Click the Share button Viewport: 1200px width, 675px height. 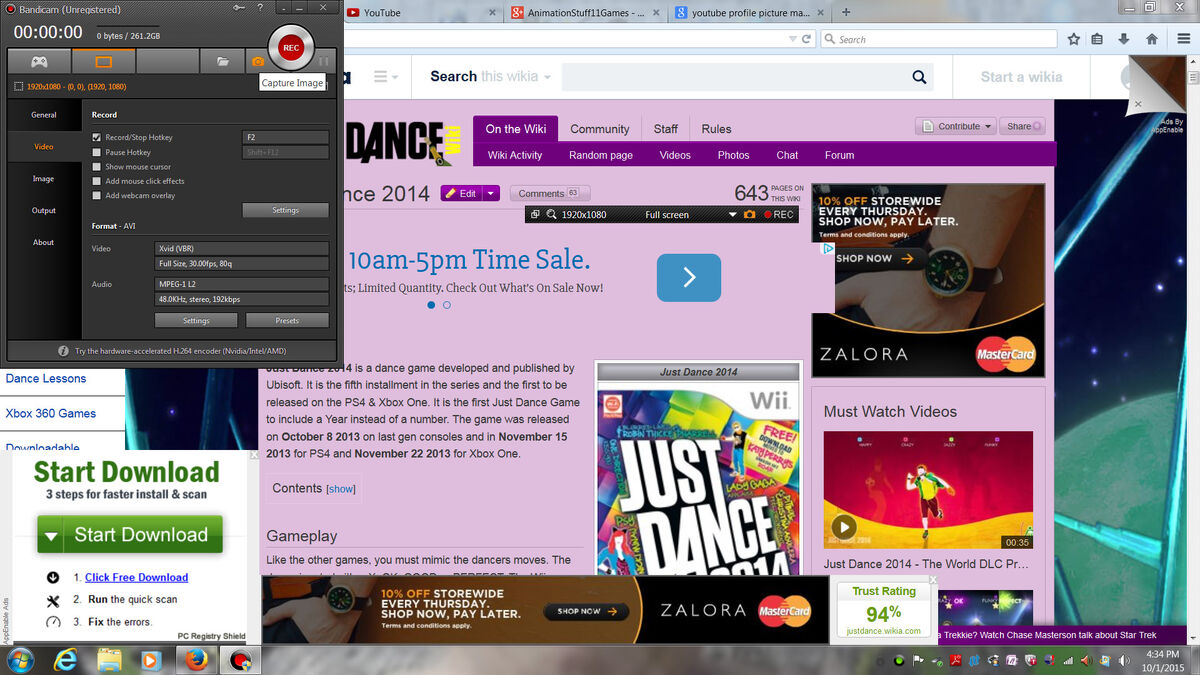pyautogui.click(x=1024, y=127)
